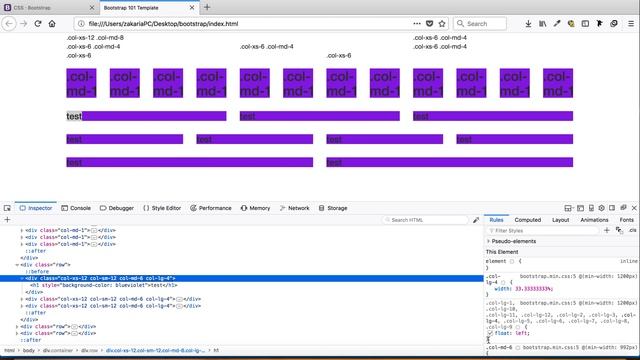Viewport: 640px width, 360px height.
Task: Select the h1 blueviolet test markup line
Action: click(104, 285)
